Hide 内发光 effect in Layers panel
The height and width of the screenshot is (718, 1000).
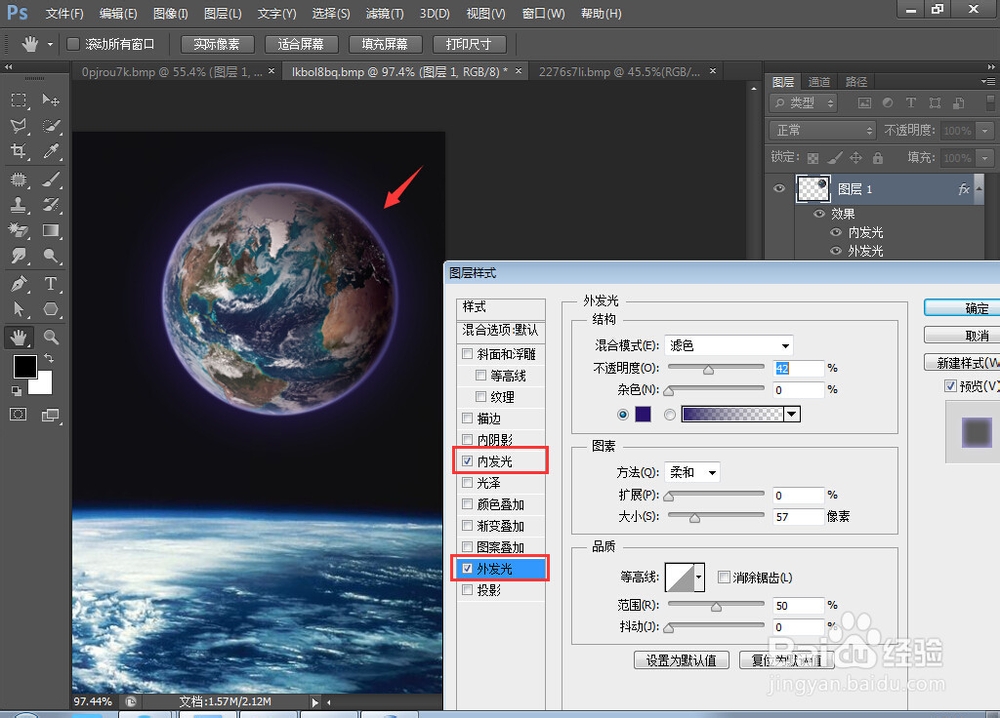click(836, 232)
